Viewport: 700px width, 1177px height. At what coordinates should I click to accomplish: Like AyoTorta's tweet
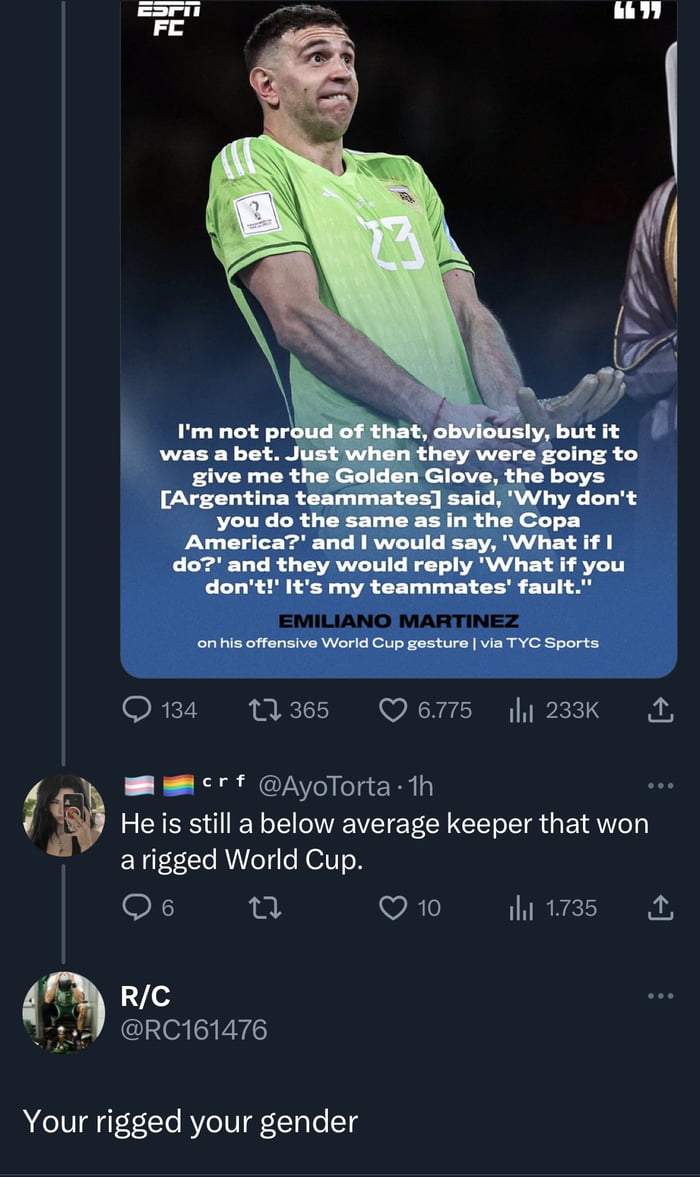(394, 908)
